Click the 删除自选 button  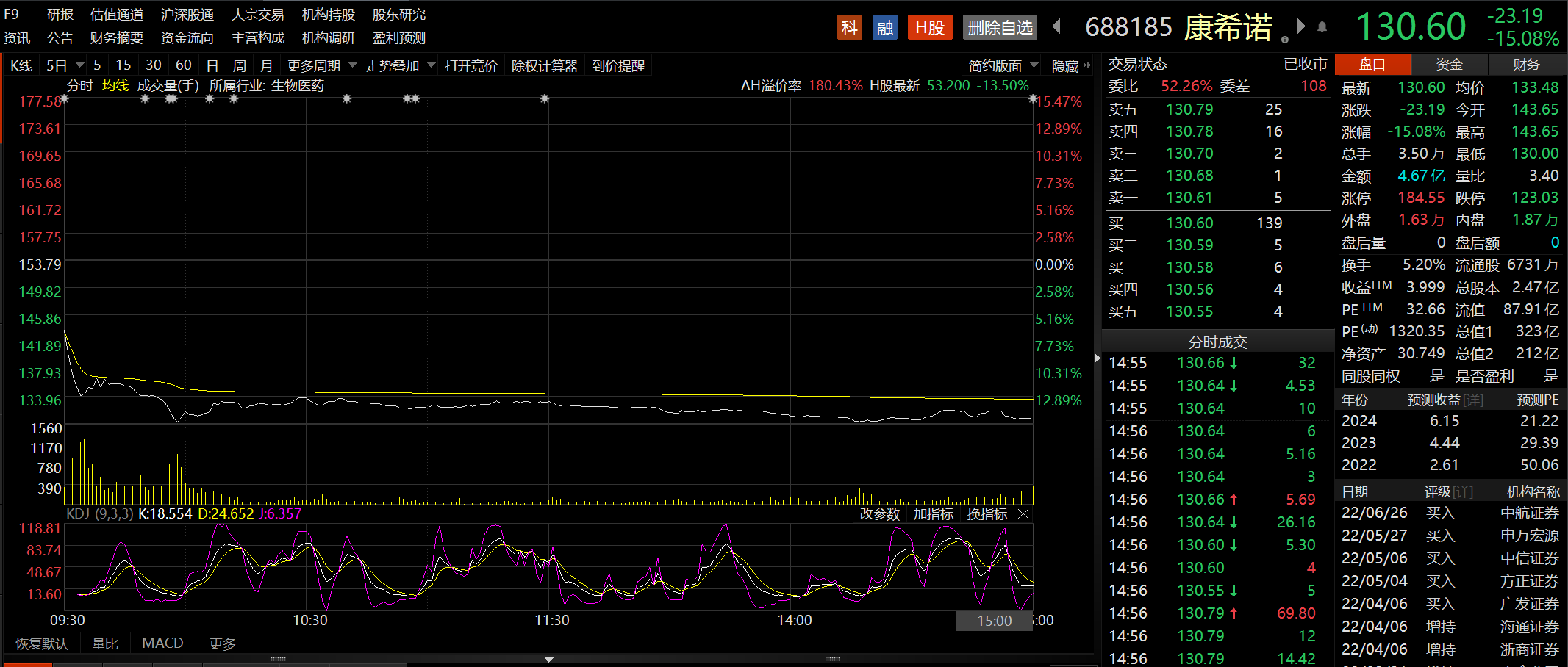coord(1000,28)
